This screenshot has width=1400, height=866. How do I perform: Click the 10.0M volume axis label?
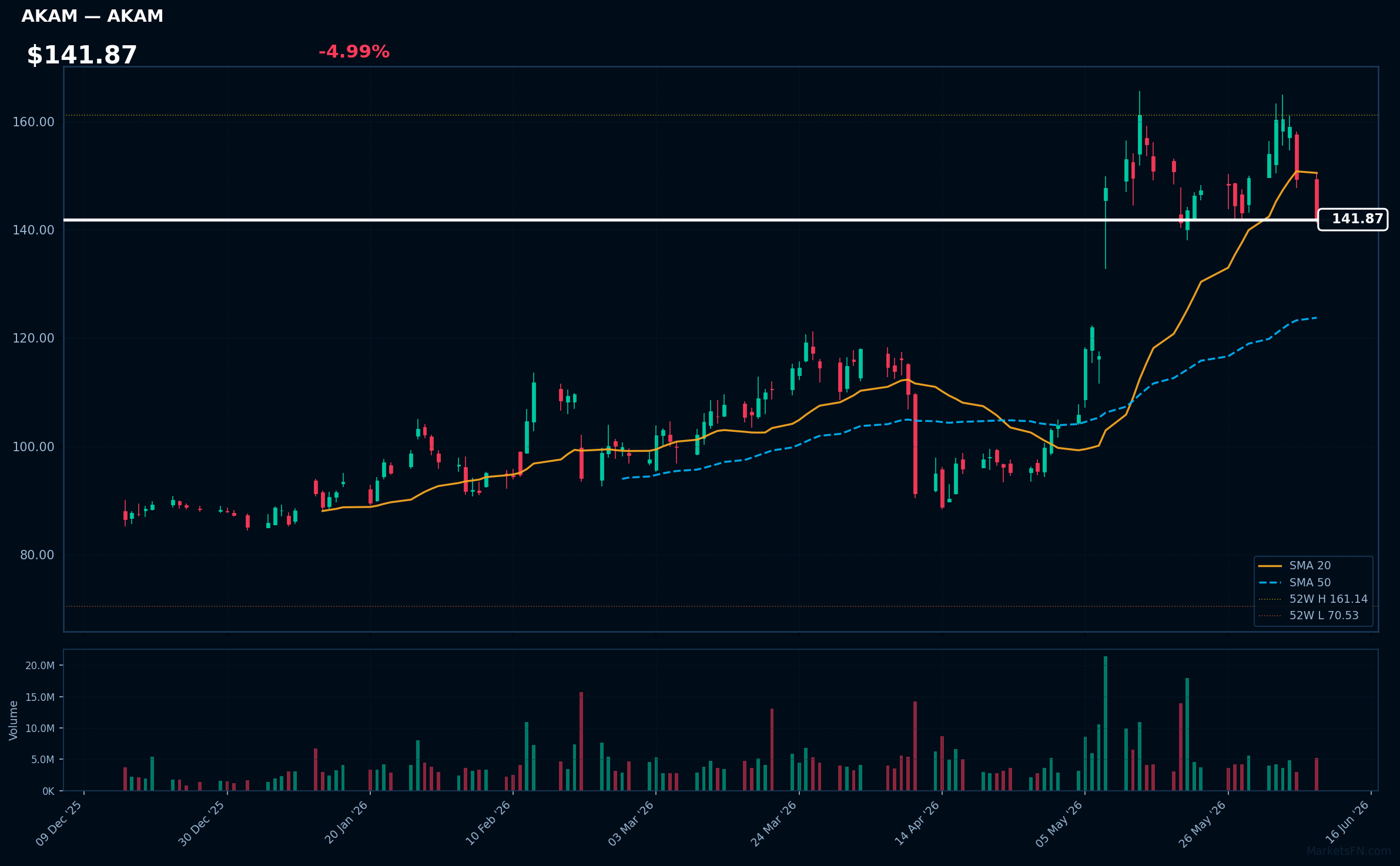40,729
